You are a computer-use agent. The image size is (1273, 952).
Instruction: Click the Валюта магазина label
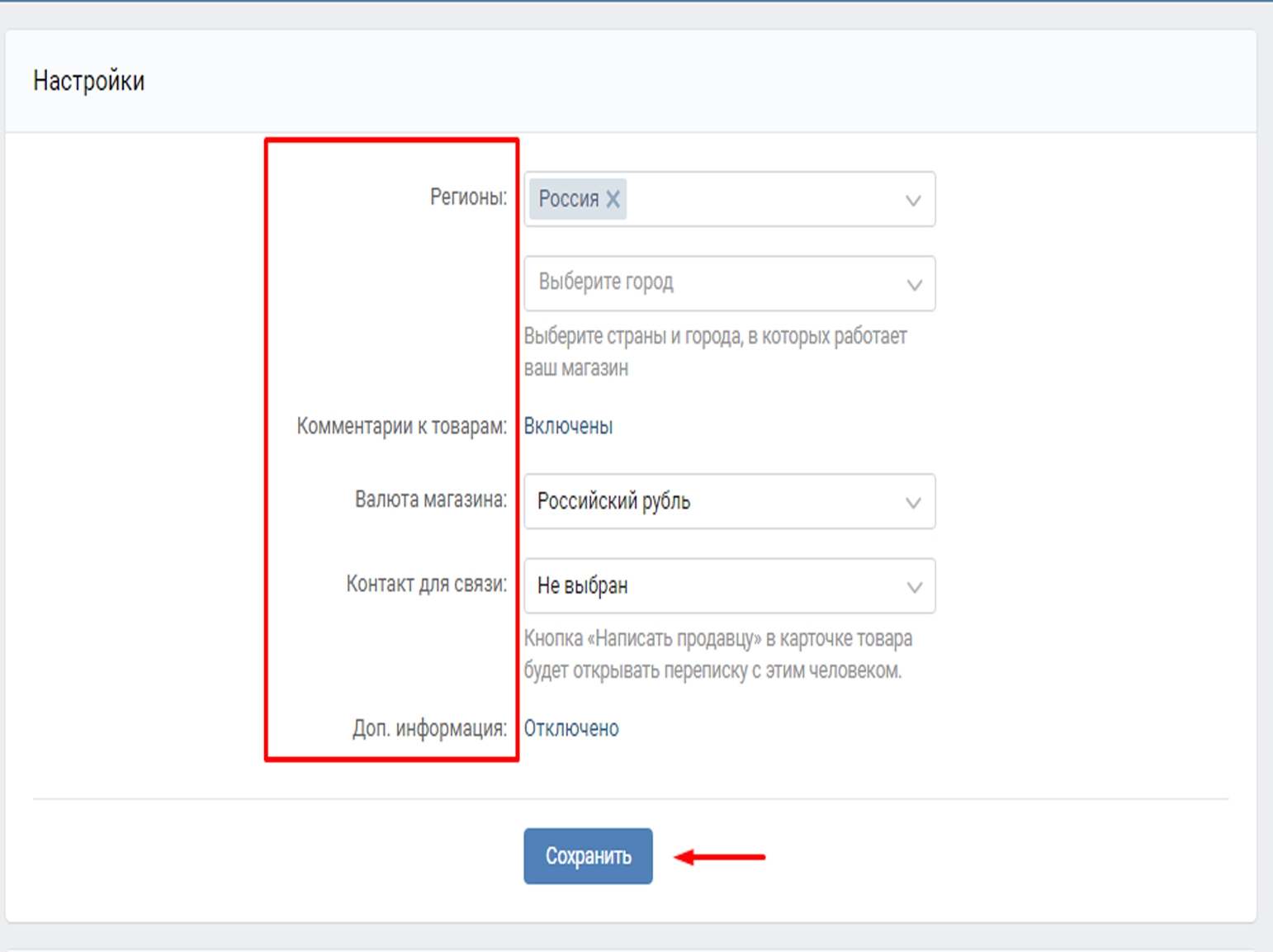coord(431,500)
